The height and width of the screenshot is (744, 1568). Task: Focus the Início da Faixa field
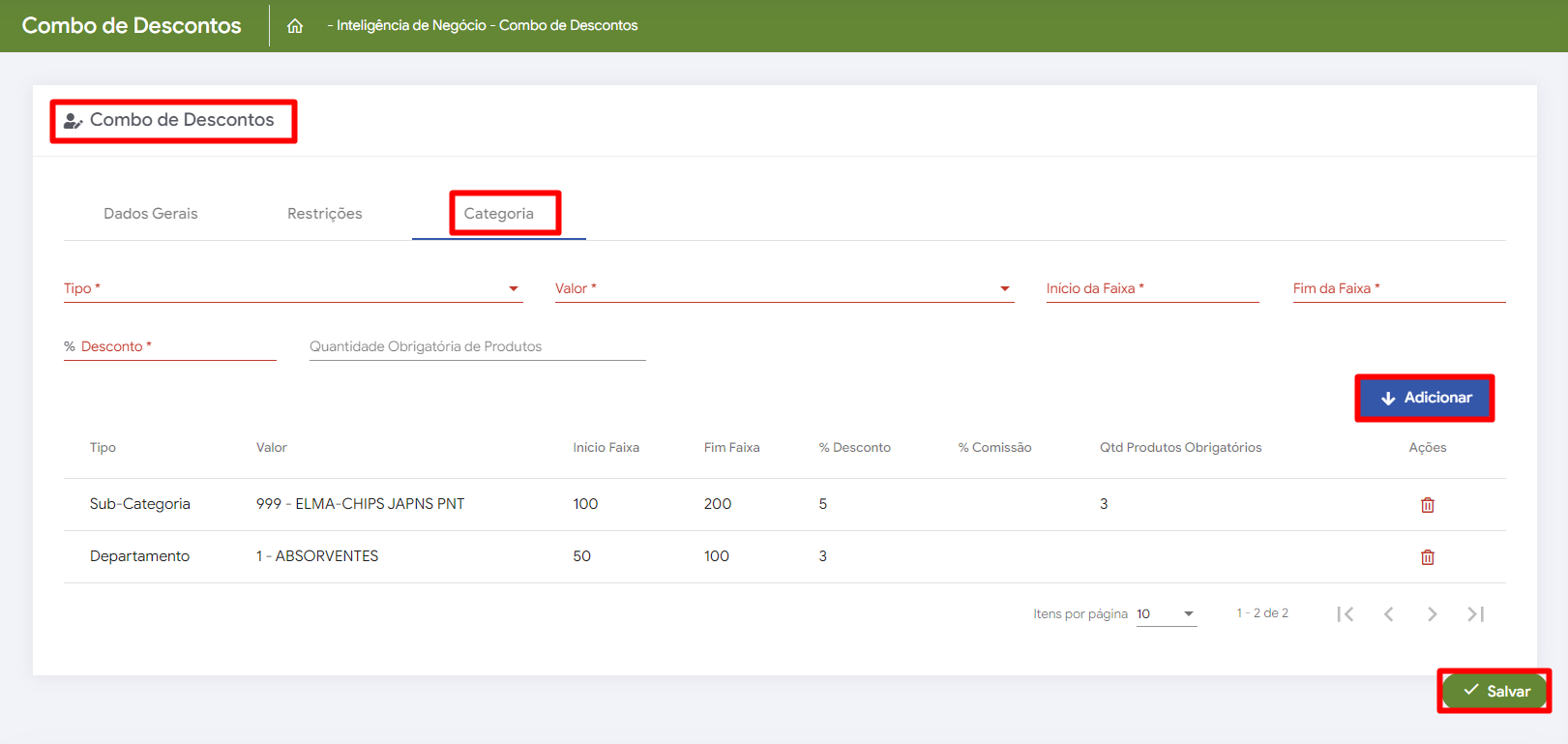coord(1152,288)
